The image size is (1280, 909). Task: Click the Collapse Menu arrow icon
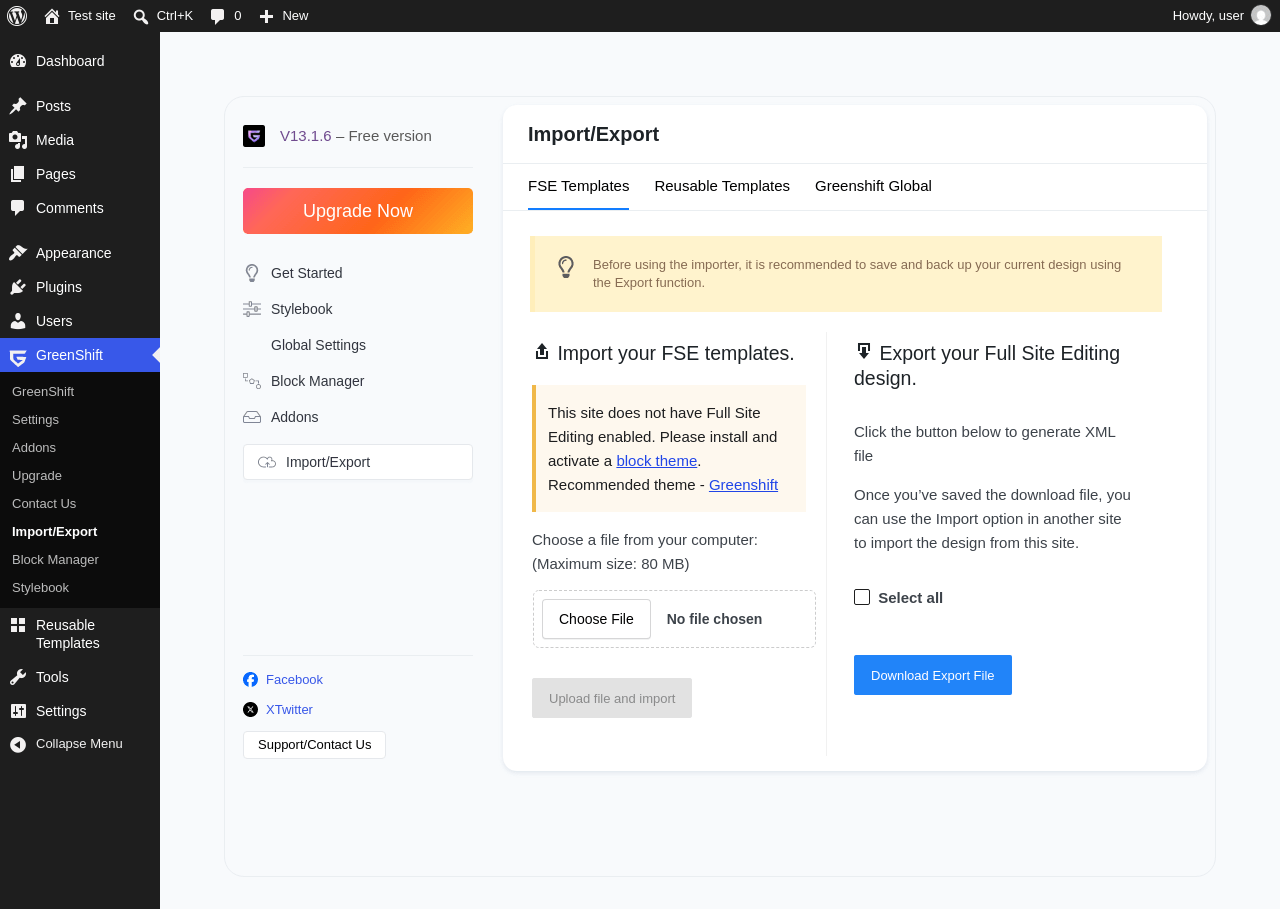click(x=18, y=744)
